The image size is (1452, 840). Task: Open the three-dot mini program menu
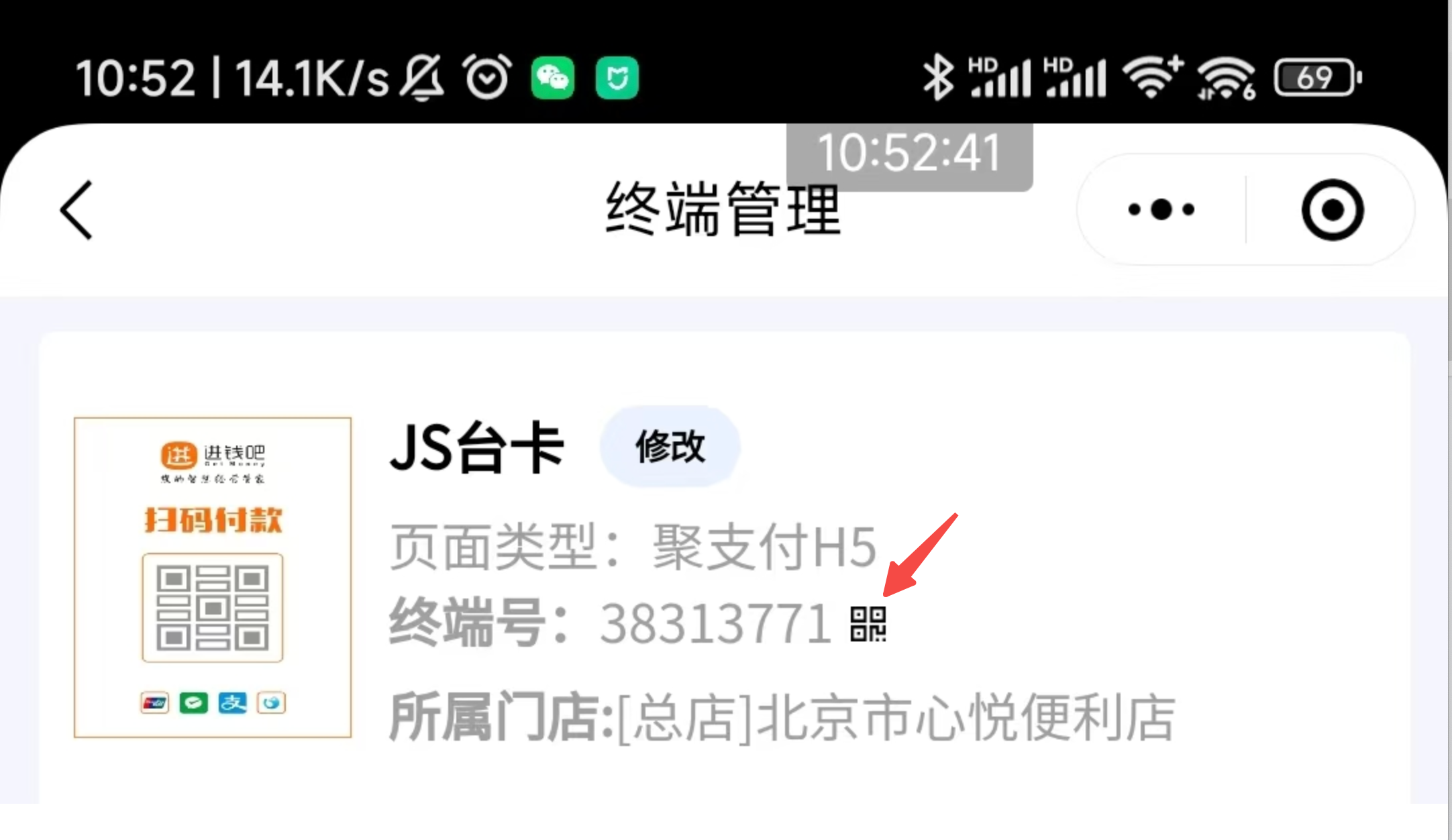[1161, 210]
